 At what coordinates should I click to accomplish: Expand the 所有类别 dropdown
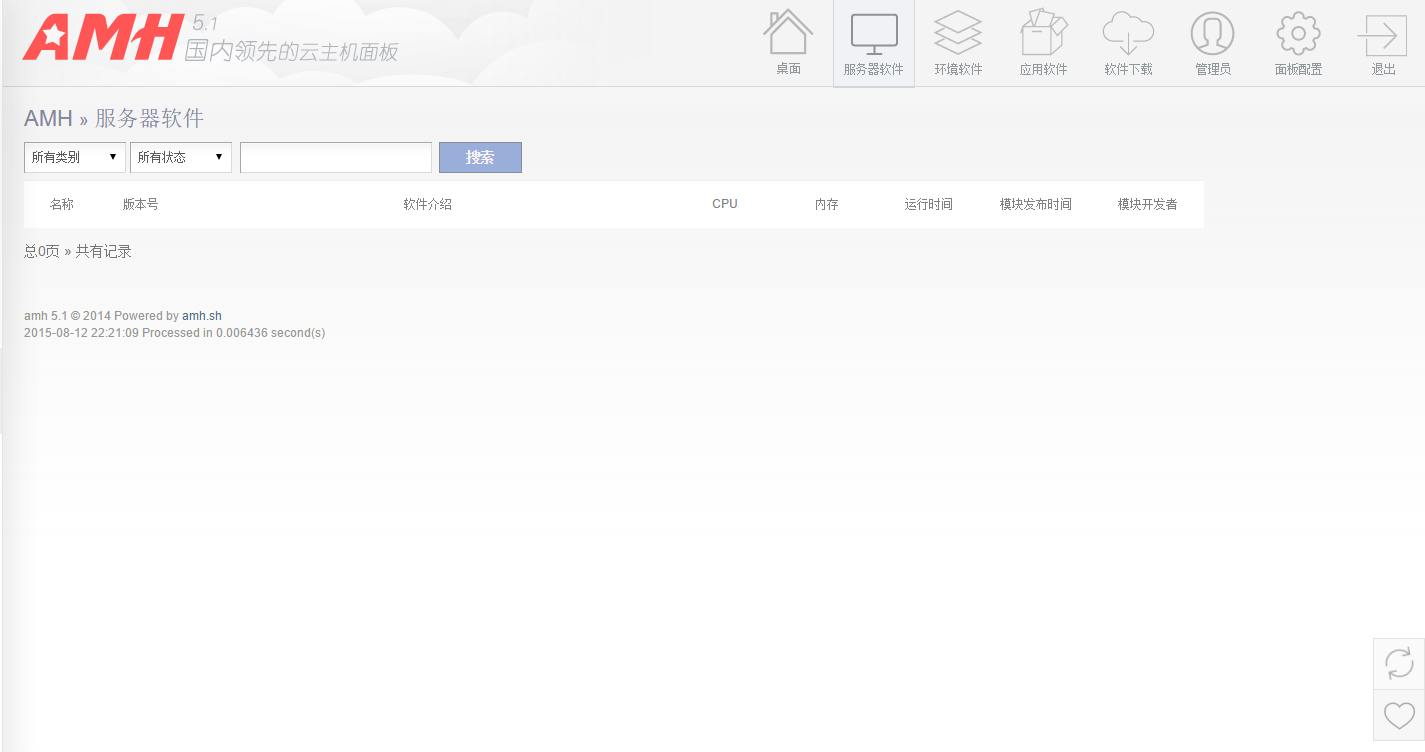pos(75,157)
